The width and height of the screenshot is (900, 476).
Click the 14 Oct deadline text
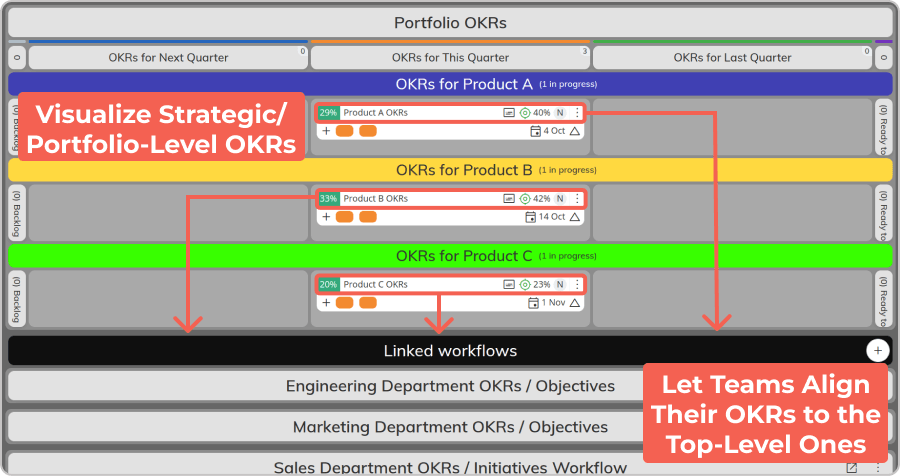pos(552,217)
